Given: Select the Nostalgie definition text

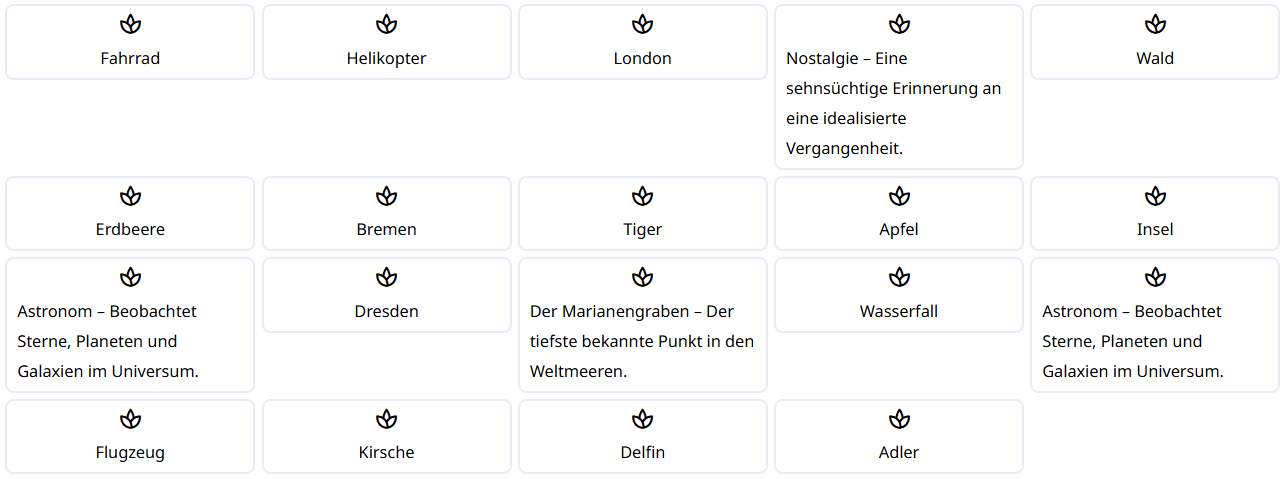Looking at the screenshot, I should [x=893, y=103].
